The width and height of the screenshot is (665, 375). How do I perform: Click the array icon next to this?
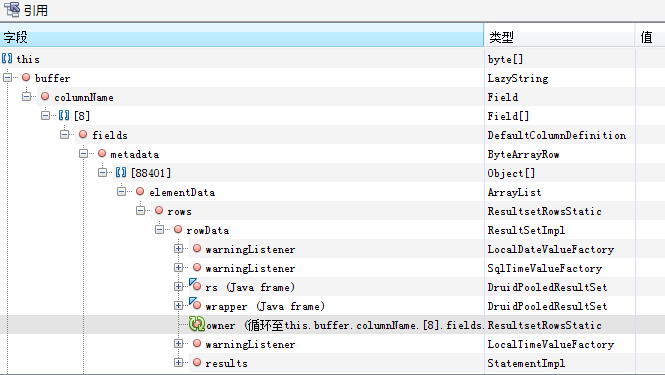pos(7,59)
